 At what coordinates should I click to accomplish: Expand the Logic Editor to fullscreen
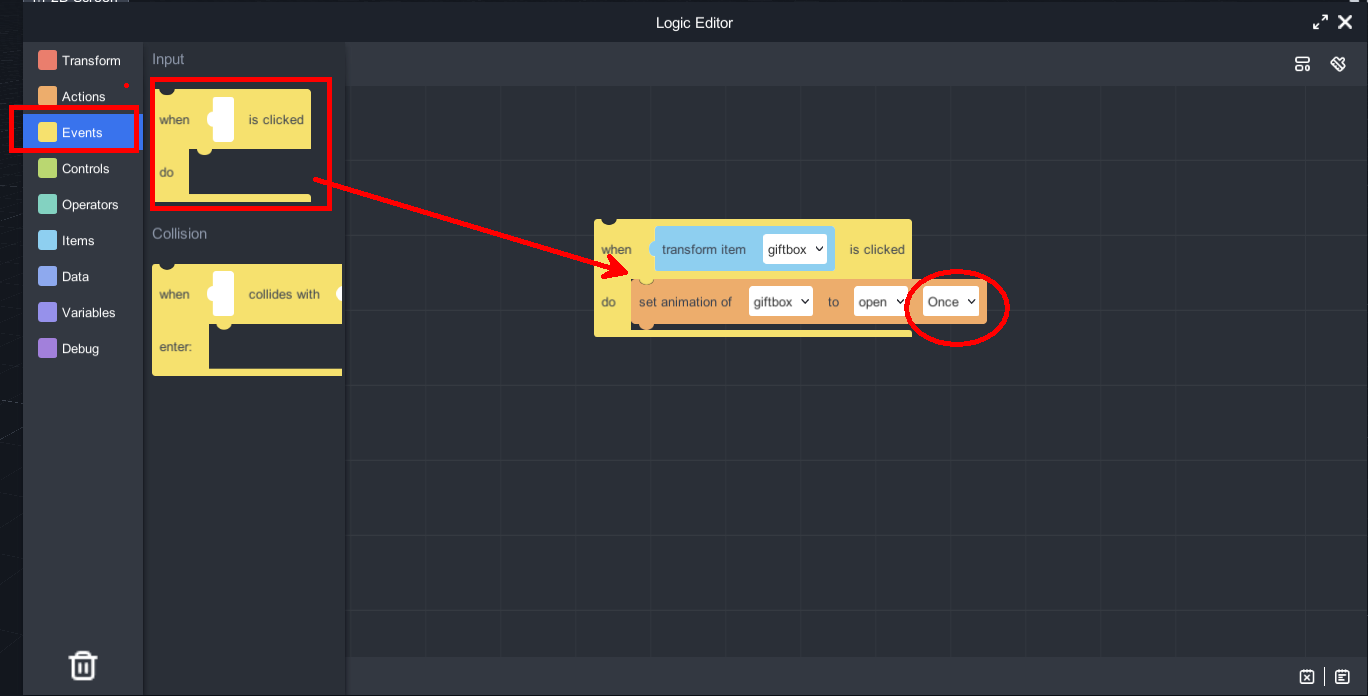pyautogui.click(x=1320, y=22)
